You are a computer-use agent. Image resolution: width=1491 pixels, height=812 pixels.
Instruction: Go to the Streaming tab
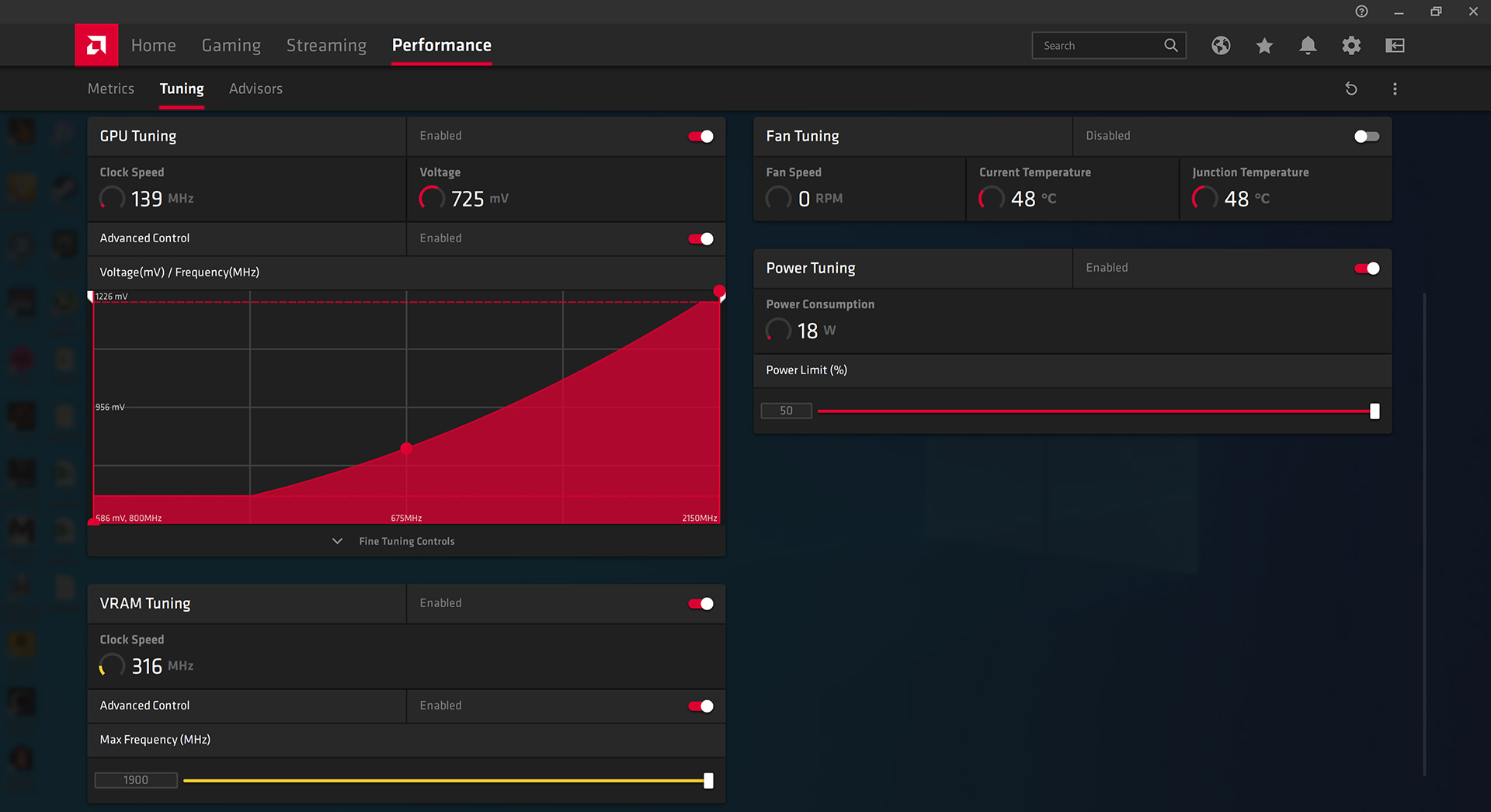pos(326,45)
